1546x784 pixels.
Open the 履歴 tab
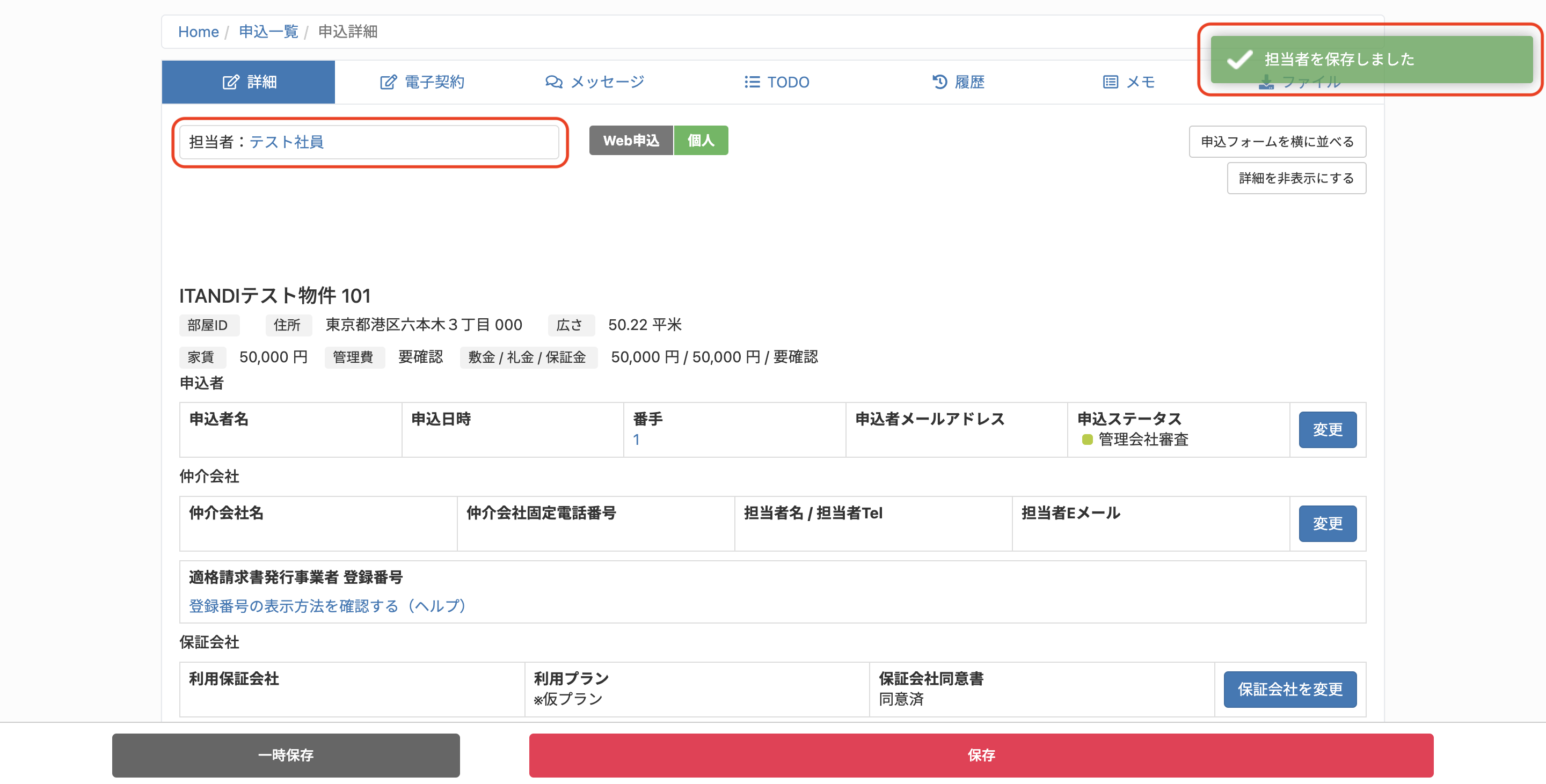(x=958, y=82)
